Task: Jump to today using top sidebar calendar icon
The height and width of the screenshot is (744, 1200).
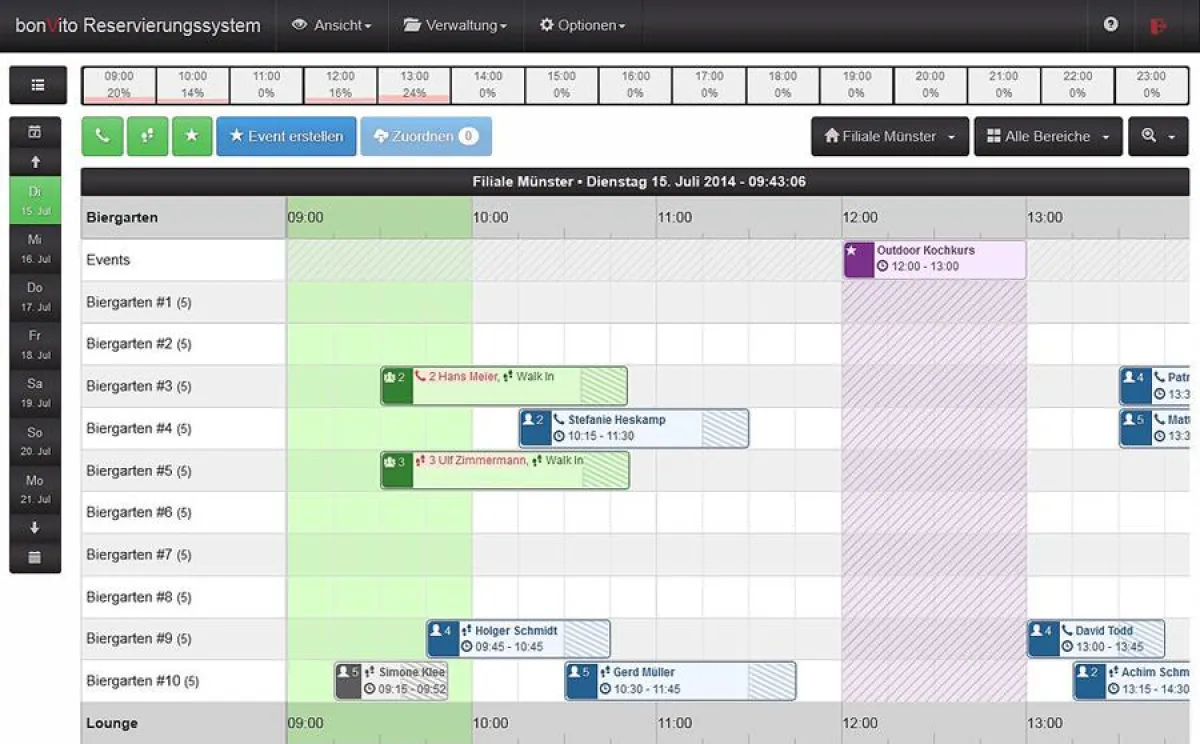Action: [x=35, y=132]
